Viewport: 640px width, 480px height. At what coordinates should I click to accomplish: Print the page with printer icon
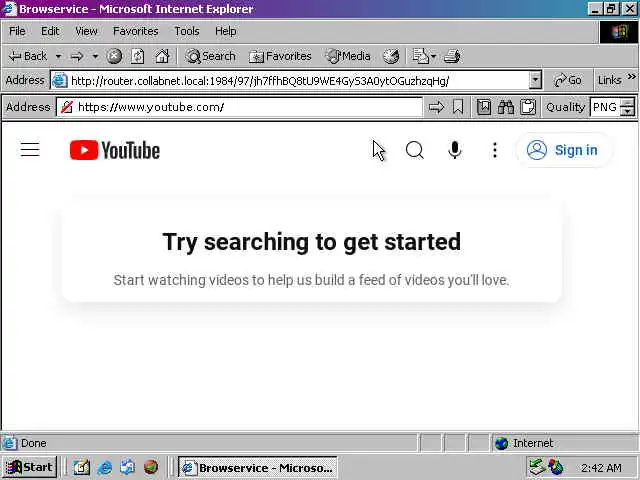pyautogui.click(x=452, y=56)
